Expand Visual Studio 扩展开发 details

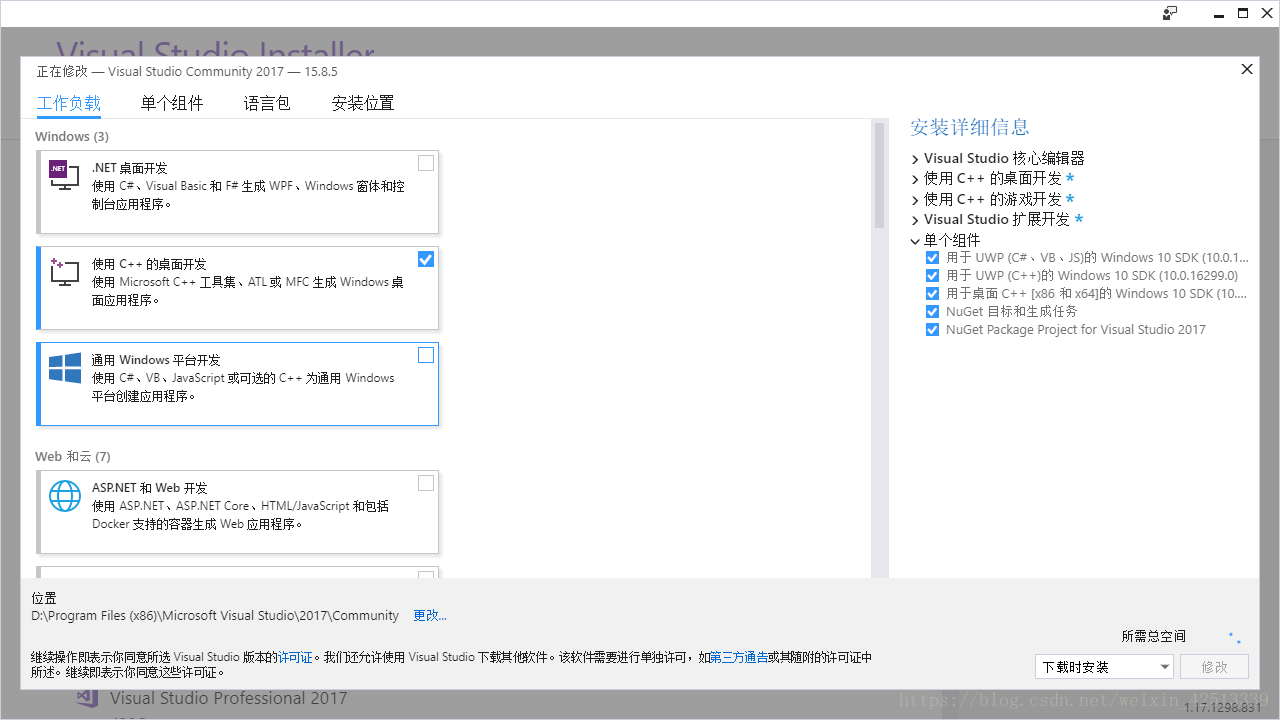915,220
